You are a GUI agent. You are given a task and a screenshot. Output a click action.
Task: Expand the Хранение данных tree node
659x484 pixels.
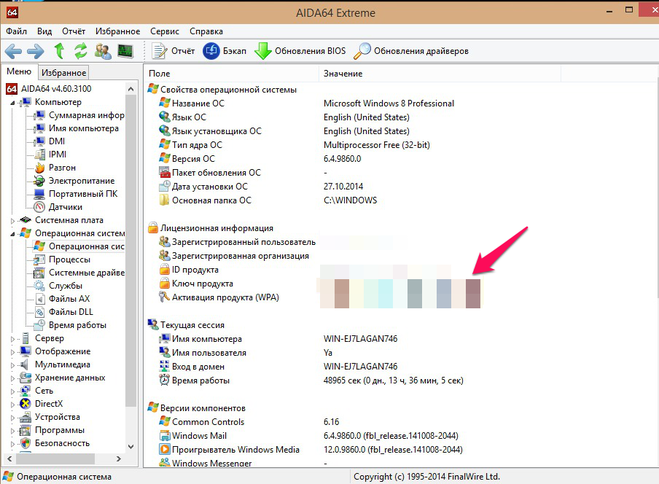(x=13, y=378)
